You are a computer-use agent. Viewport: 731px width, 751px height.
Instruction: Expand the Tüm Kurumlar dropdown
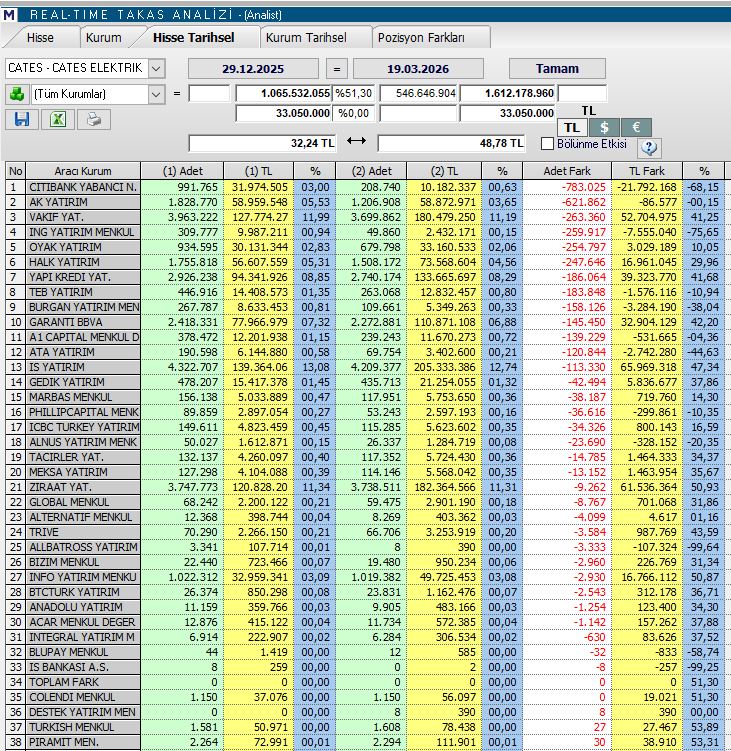coord(156,94)
